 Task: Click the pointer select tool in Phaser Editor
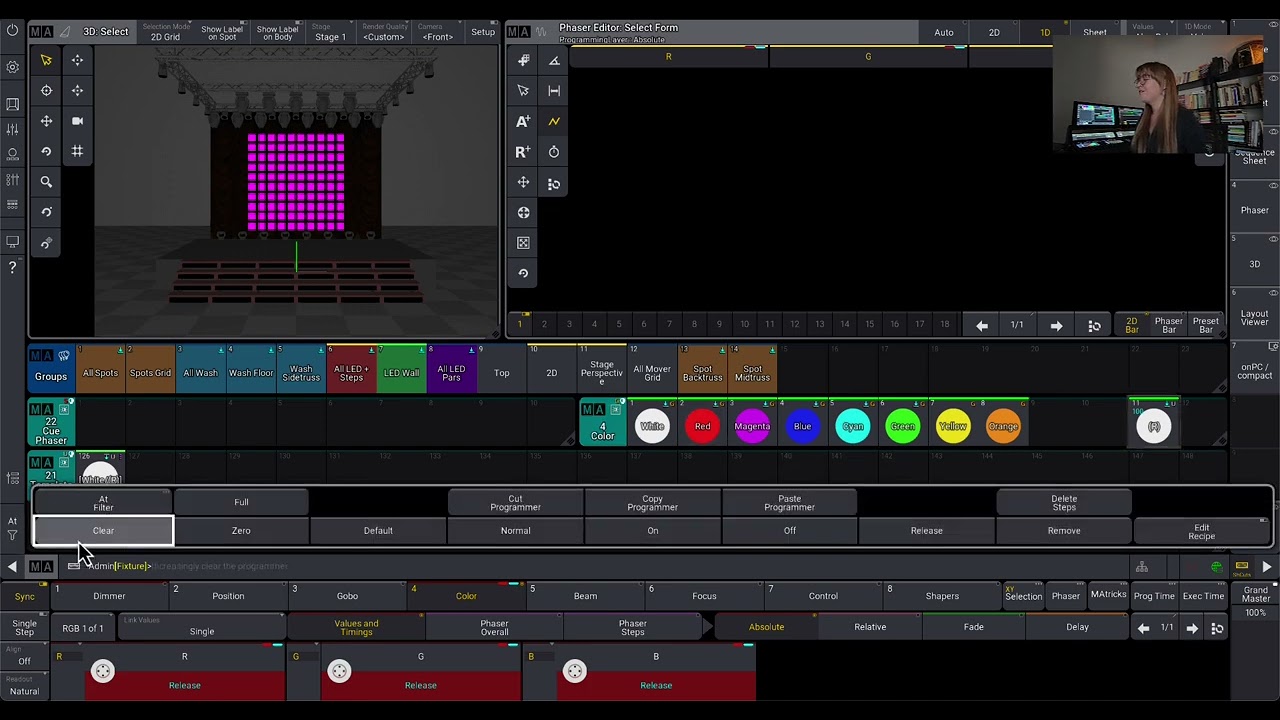point(523,91)
